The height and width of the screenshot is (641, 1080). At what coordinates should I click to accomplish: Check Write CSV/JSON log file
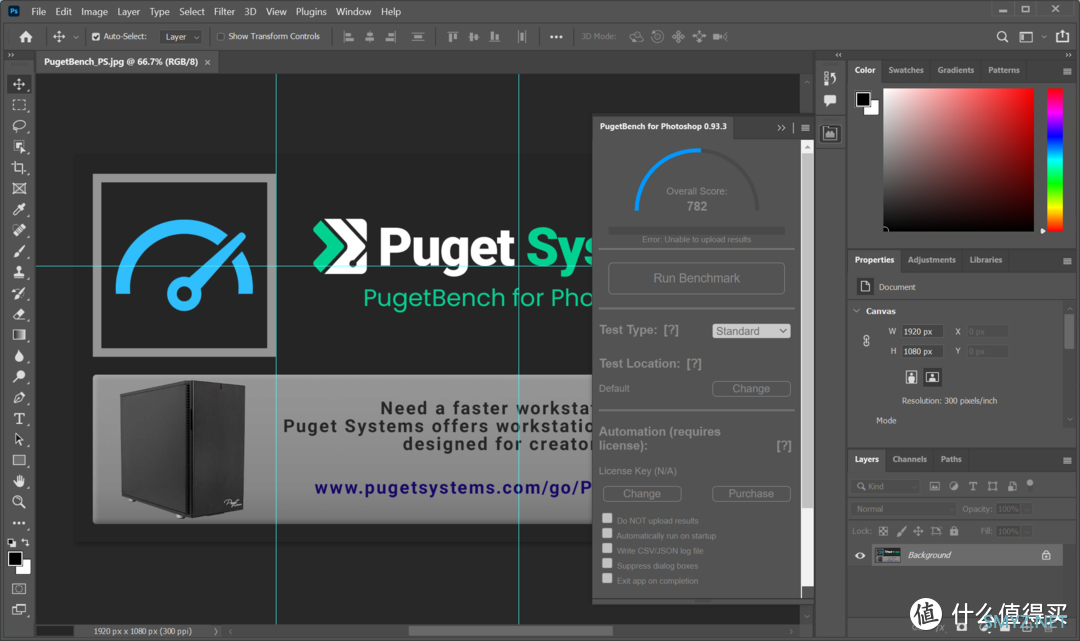click(607, 548)
